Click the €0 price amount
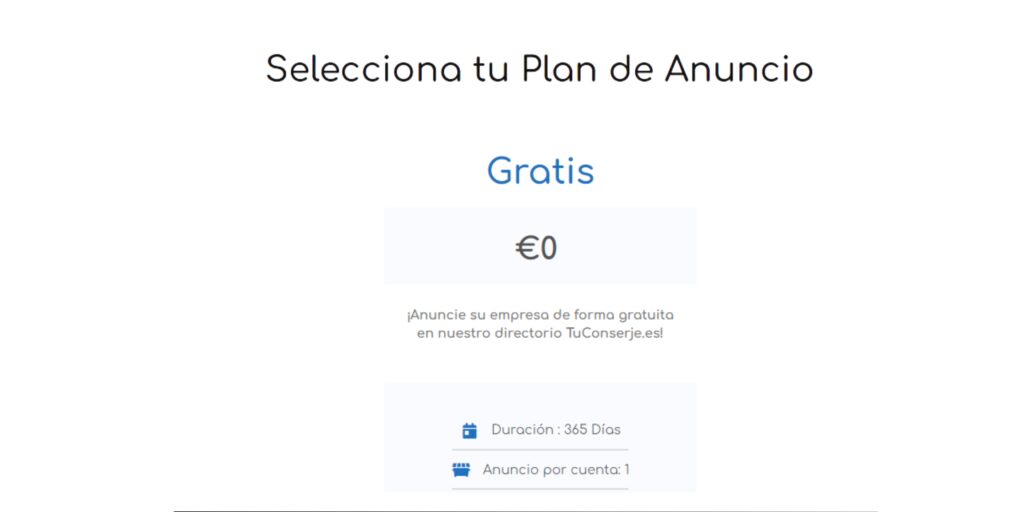This screenshot has width=1024, height=512. pyautogui.click(x=536, y=249)
